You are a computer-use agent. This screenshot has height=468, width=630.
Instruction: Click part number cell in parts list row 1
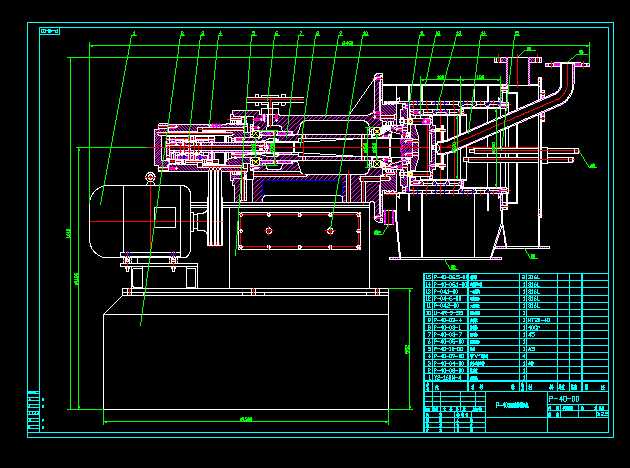coord(448,378)
